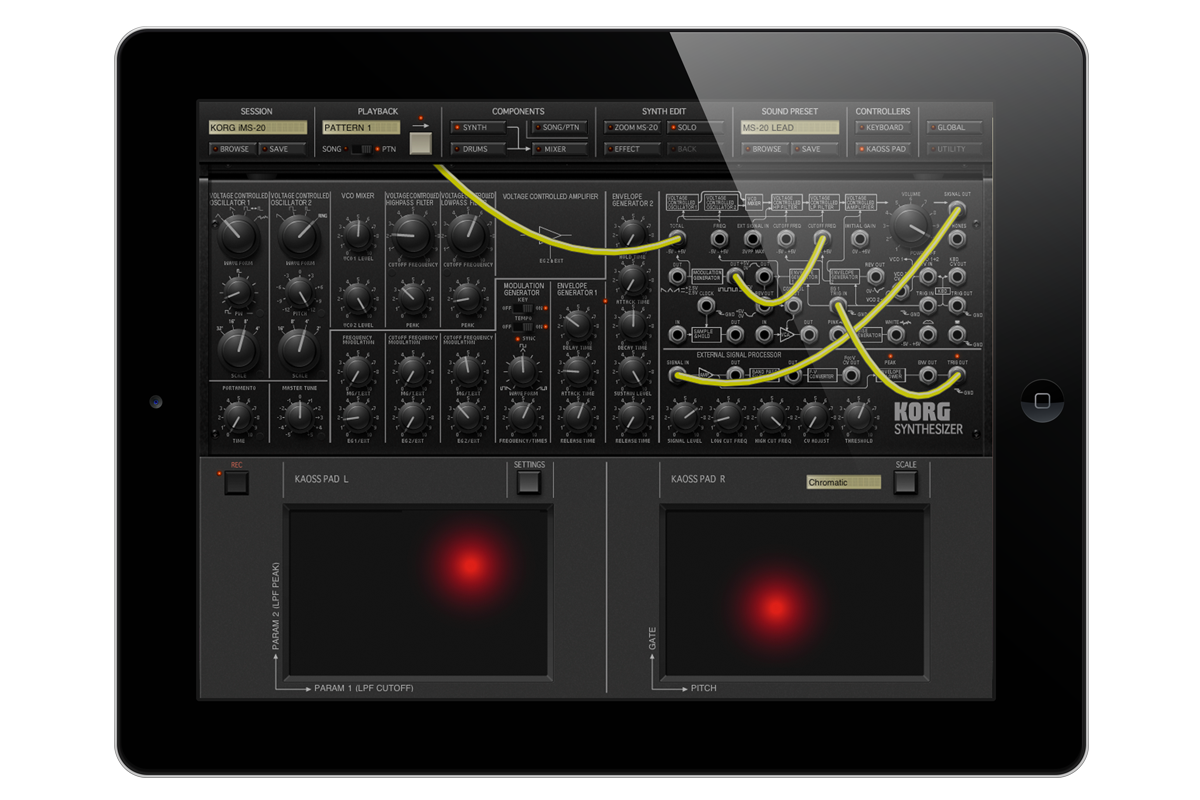
Task: Click the large playback start button
Action: [x=421, y=143]
